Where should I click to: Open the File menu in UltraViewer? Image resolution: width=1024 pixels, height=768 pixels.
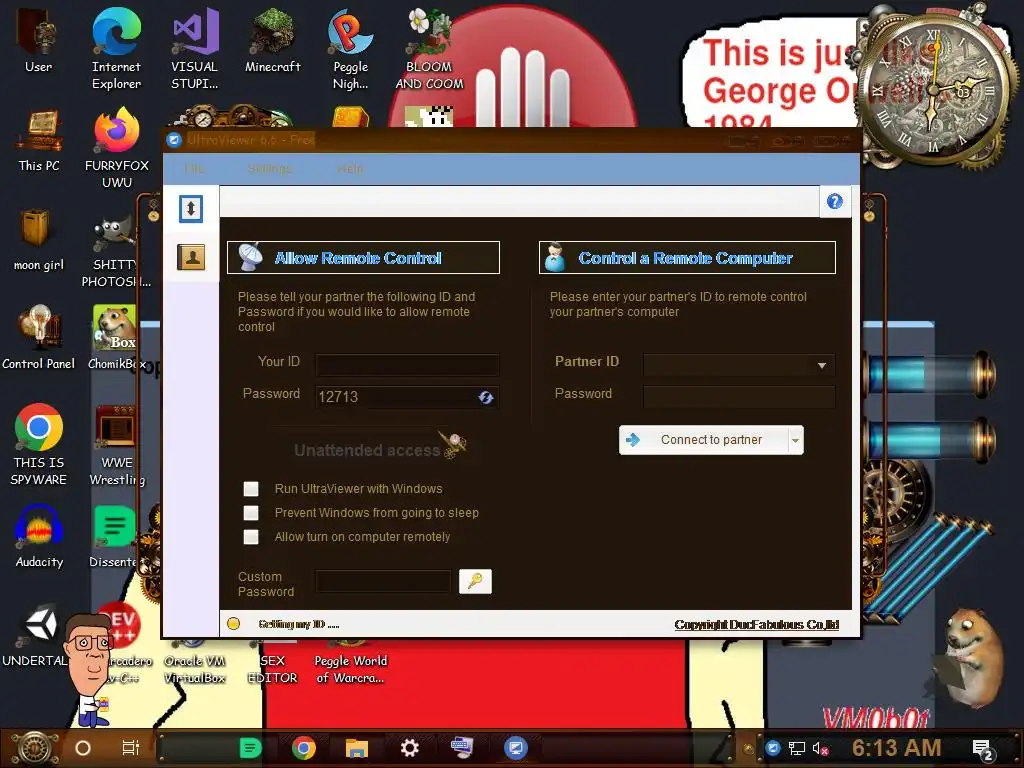point(194,168)
